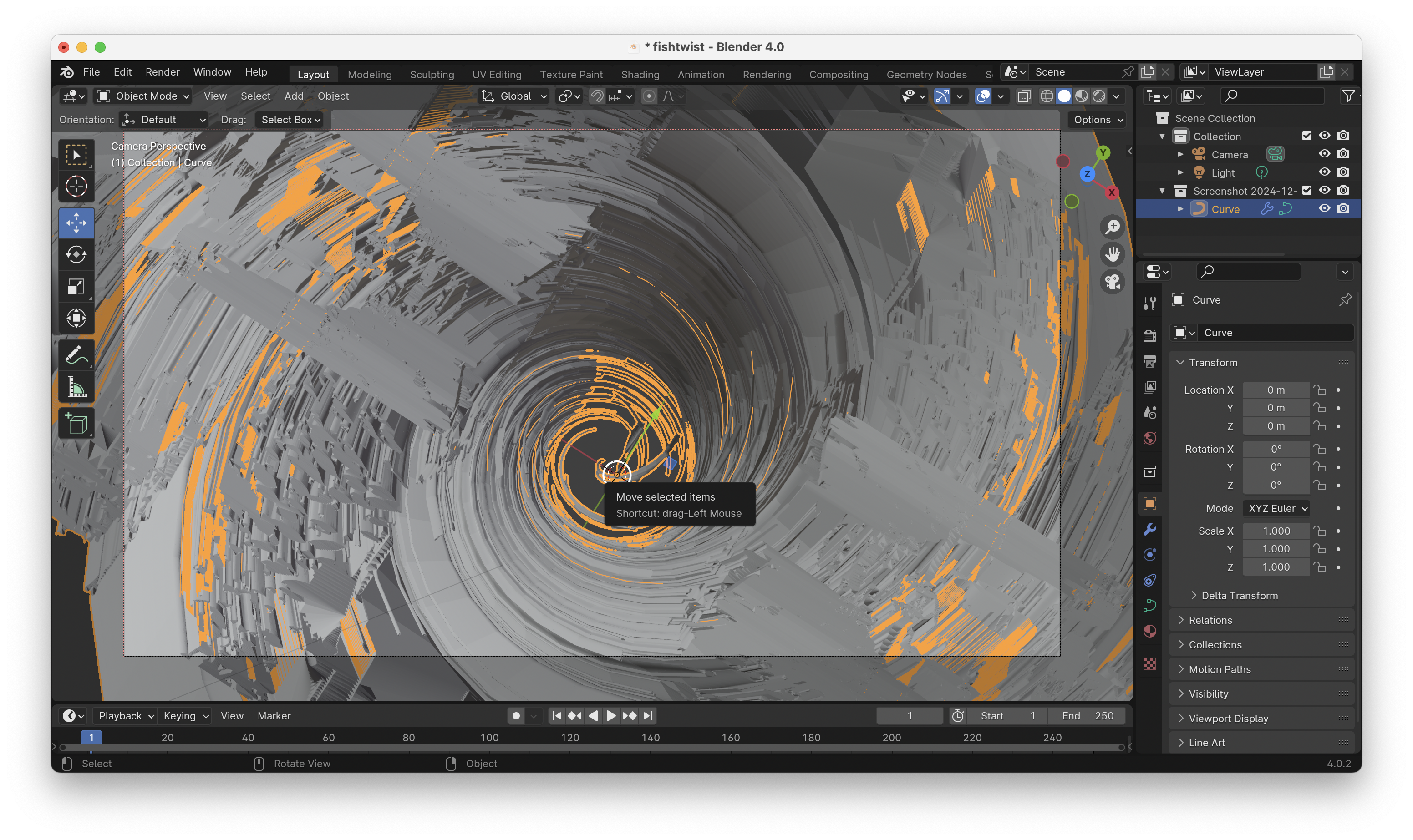Choose the Measure tool
The height and width of the screenshot is (840, 1413).
pos(76,388)
